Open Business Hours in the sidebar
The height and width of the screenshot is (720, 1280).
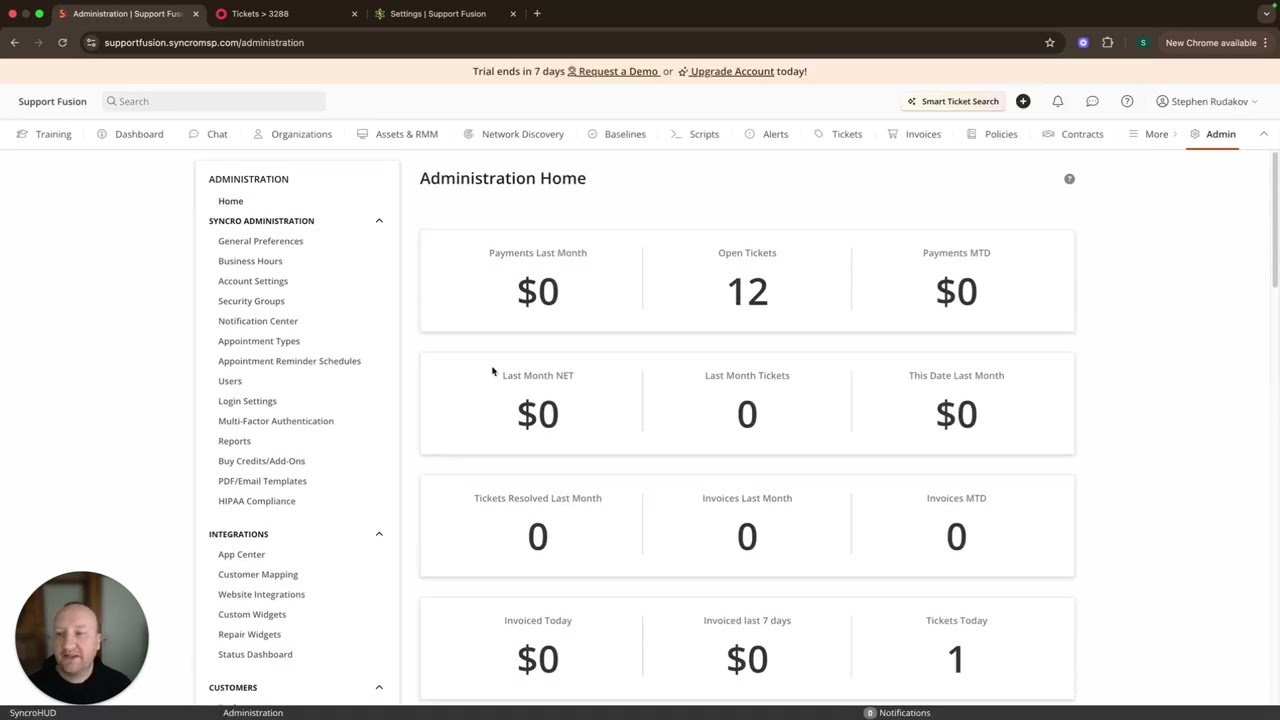point(250,261)
